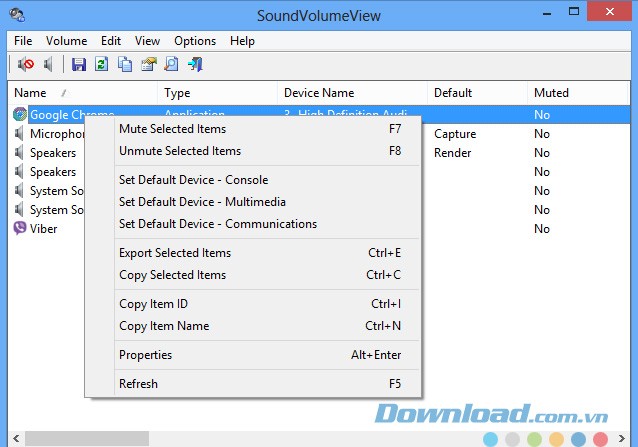Open the Volume menu in menu bar
The image size is (638, 447).
click(66, 41)
